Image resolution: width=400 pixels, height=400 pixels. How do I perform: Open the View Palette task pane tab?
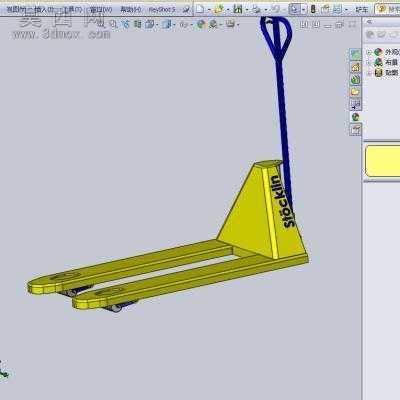coord(356,104)
